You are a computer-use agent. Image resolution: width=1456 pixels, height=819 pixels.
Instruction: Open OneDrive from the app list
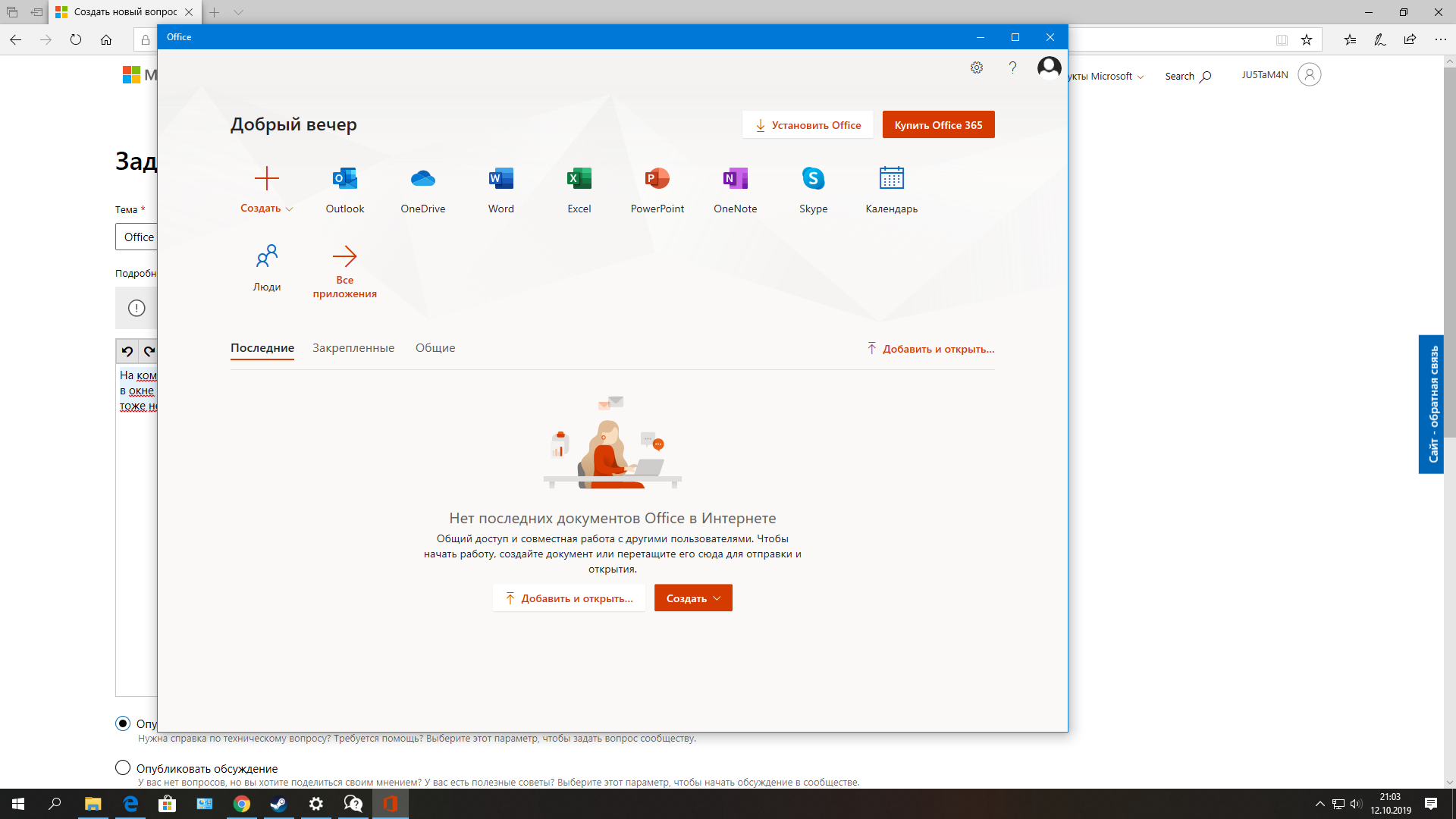(423, 179)
